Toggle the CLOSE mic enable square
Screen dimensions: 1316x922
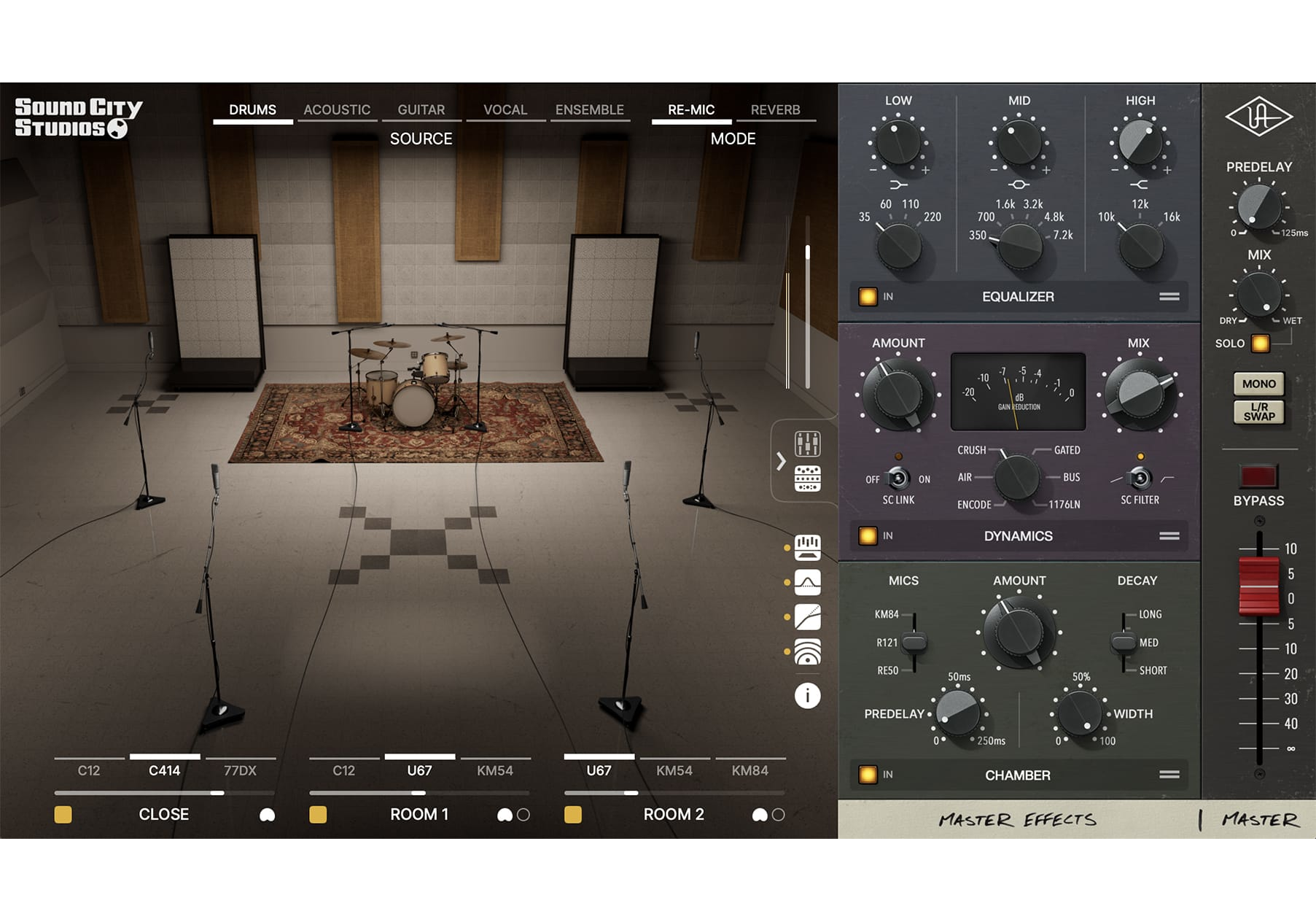point(63,814)
